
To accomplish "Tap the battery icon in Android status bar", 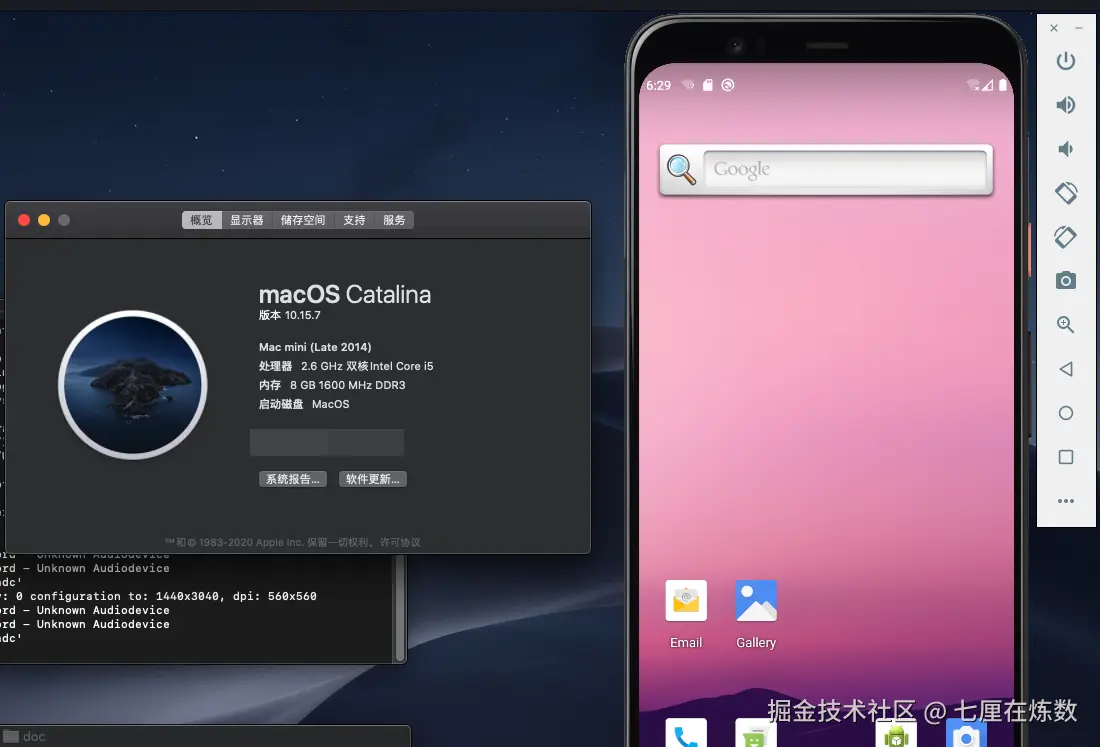I will click(1003, 85).
